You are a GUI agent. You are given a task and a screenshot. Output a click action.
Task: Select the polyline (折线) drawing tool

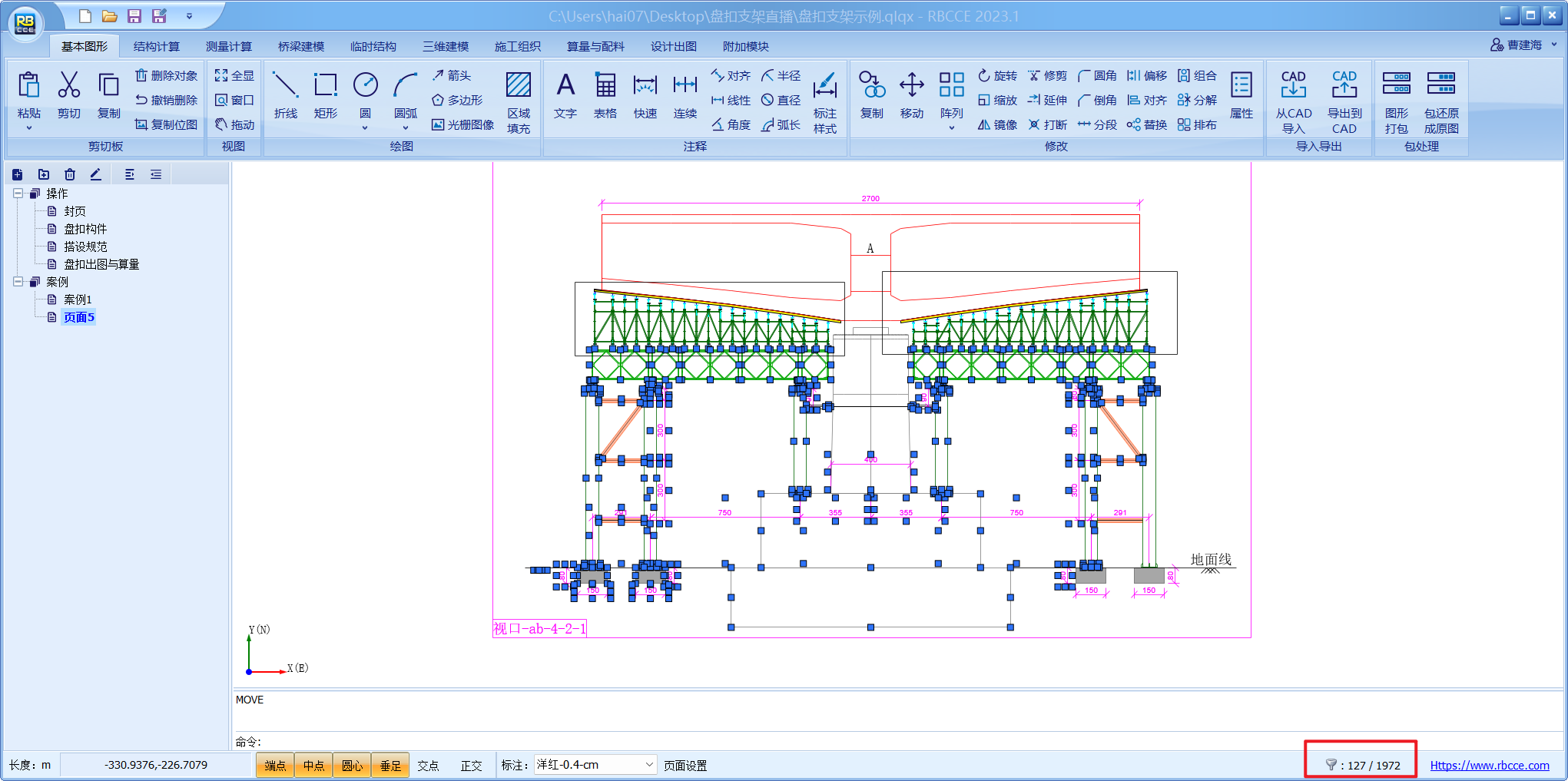click(x=285, y=85)
